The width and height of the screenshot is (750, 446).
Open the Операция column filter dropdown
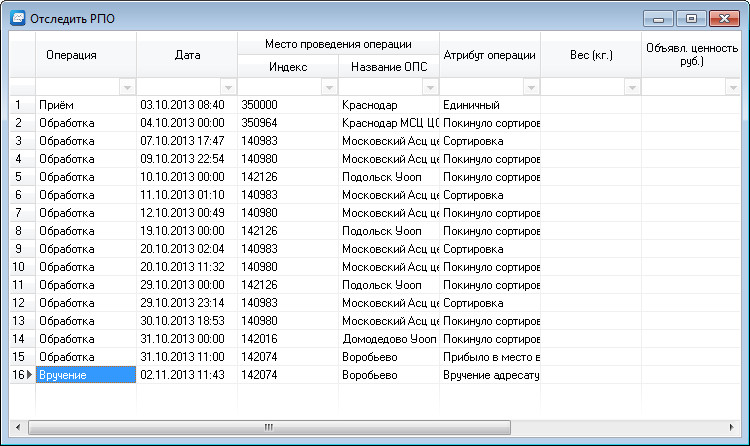coord(127,87)
